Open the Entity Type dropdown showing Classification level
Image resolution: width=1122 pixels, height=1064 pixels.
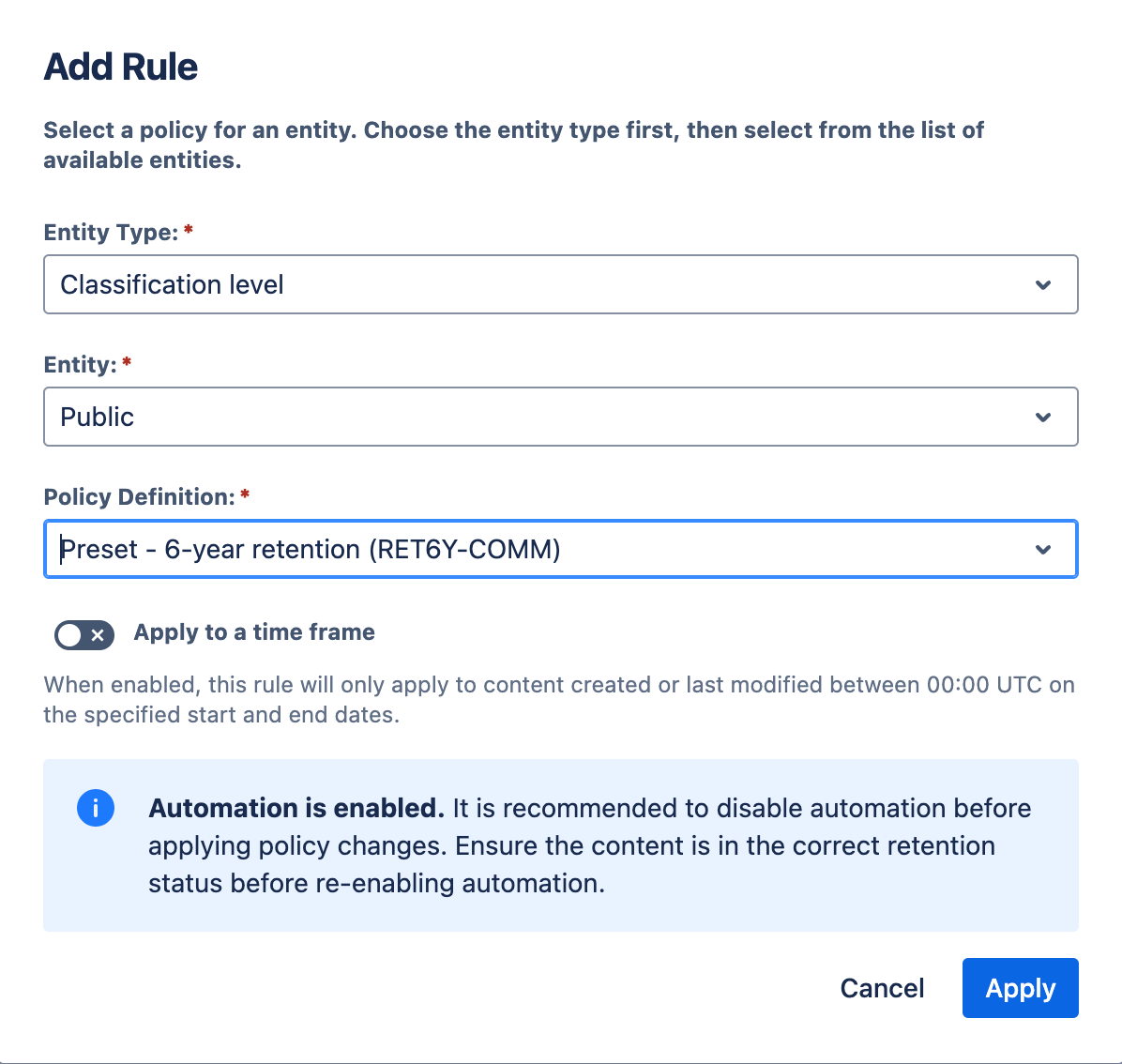click(x=561, y=284)
